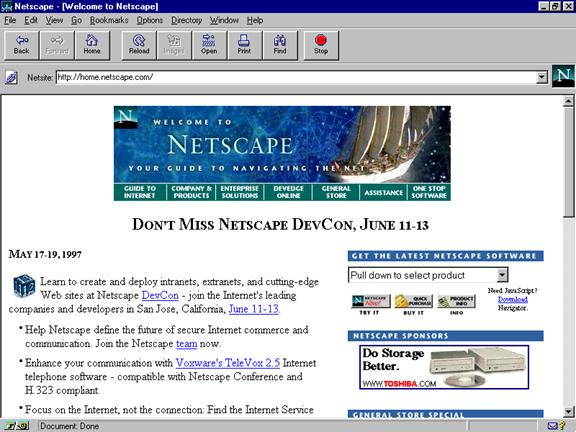Go to Home page icon
Image resolution: width=576 pixels, height=432 pixels.
pos(92,45)
